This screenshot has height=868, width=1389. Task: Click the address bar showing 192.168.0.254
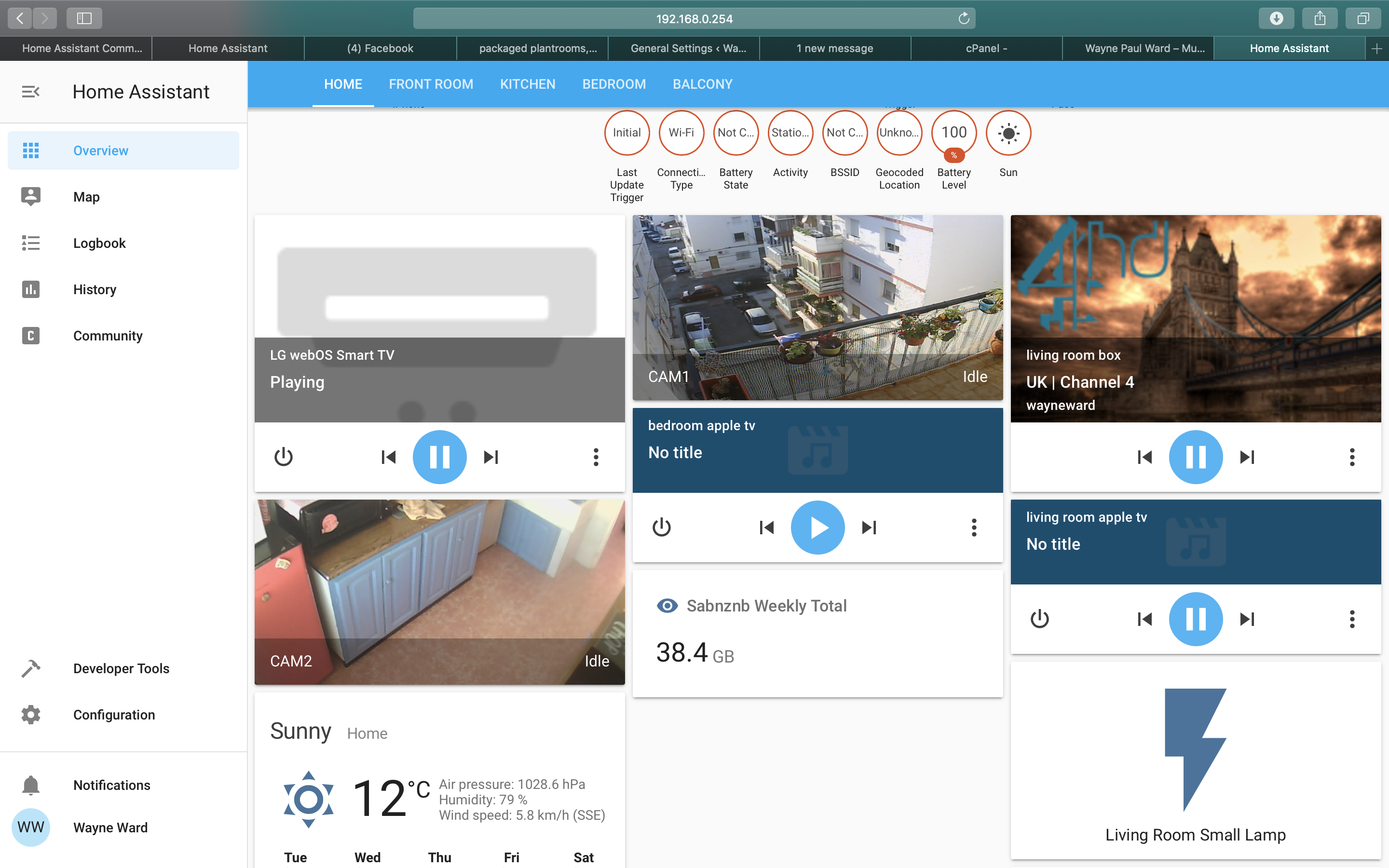click(694, 18)
